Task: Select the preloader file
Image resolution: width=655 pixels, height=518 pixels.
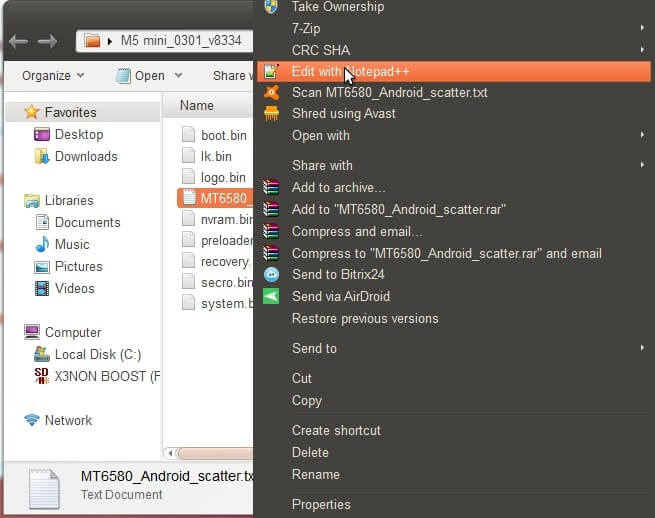Action: click(215, 240)
